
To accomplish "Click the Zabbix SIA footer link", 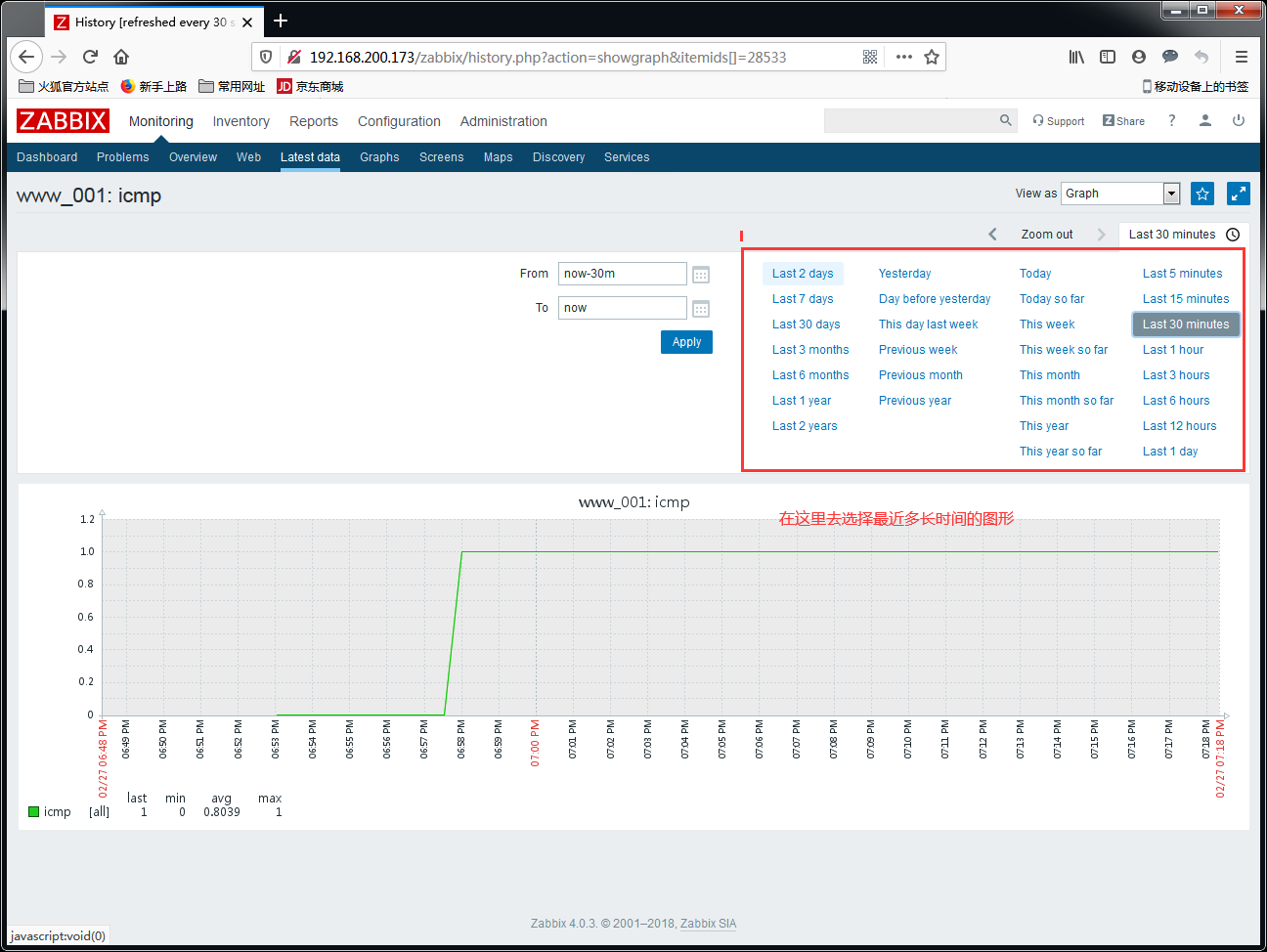I will pos(708,924).
